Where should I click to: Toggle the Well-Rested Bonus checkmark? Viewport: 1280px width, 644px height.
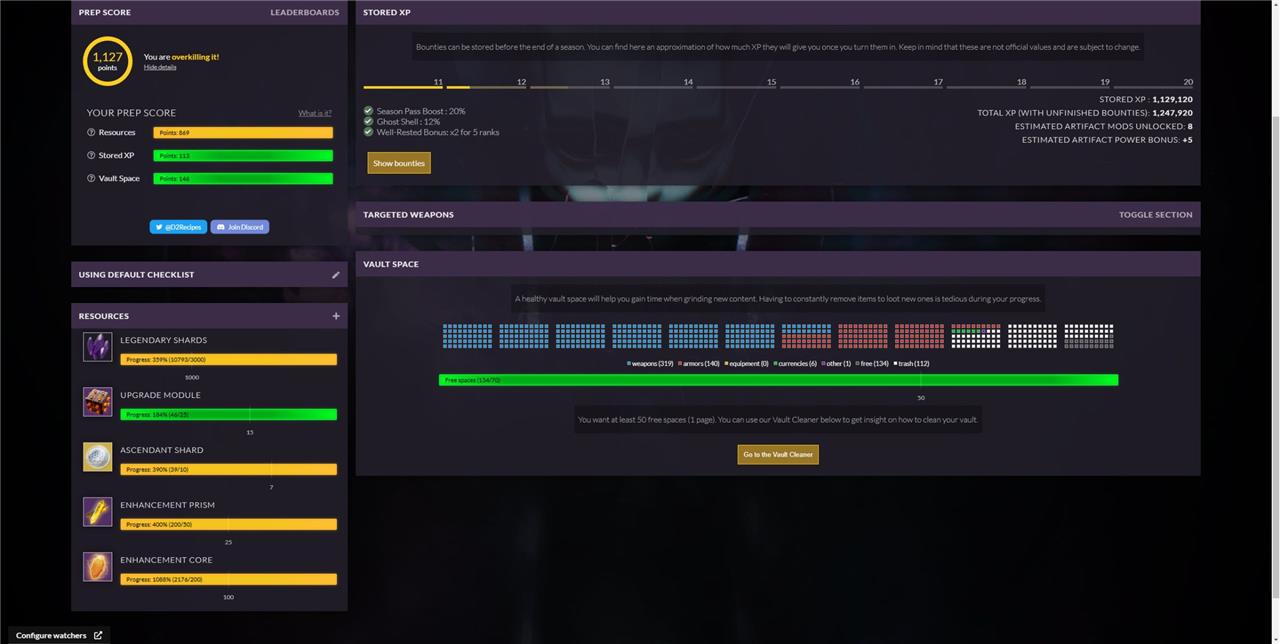368,132
